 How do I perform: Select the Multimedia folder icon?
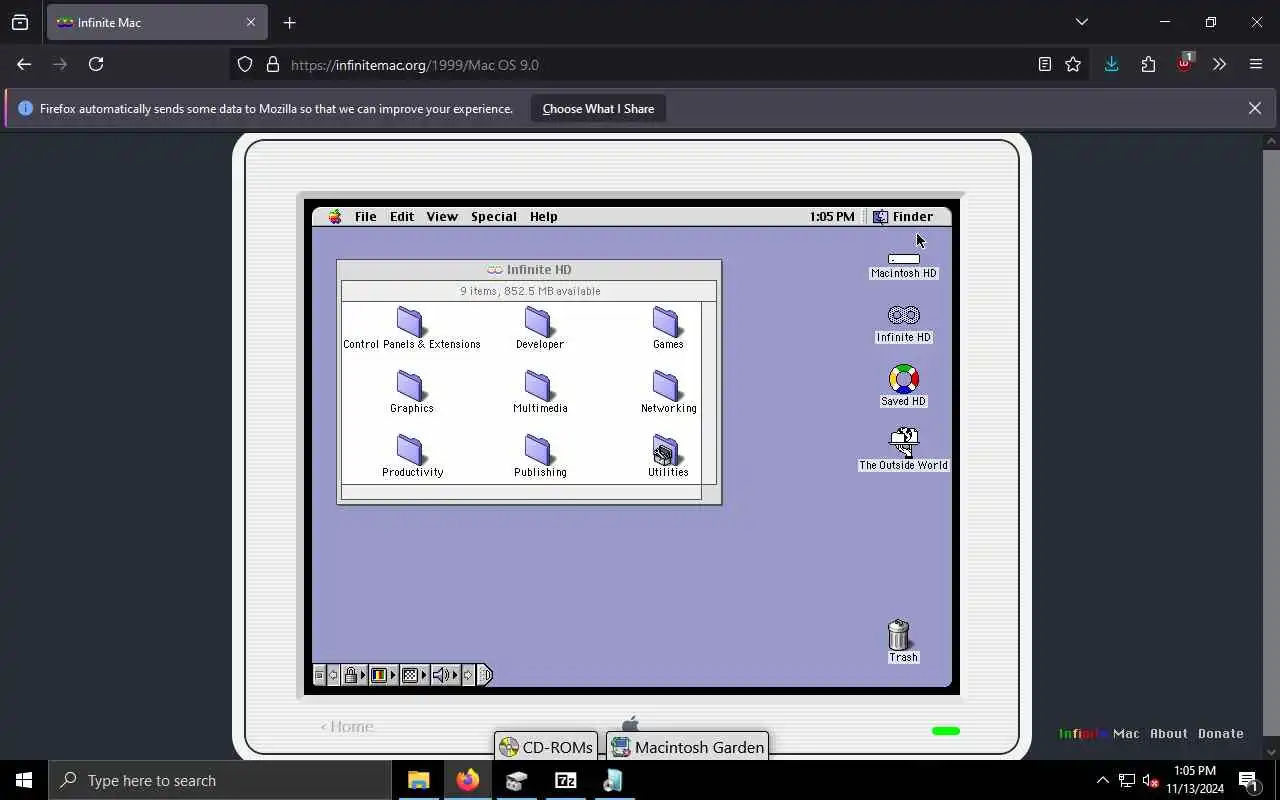click(539, 386)
